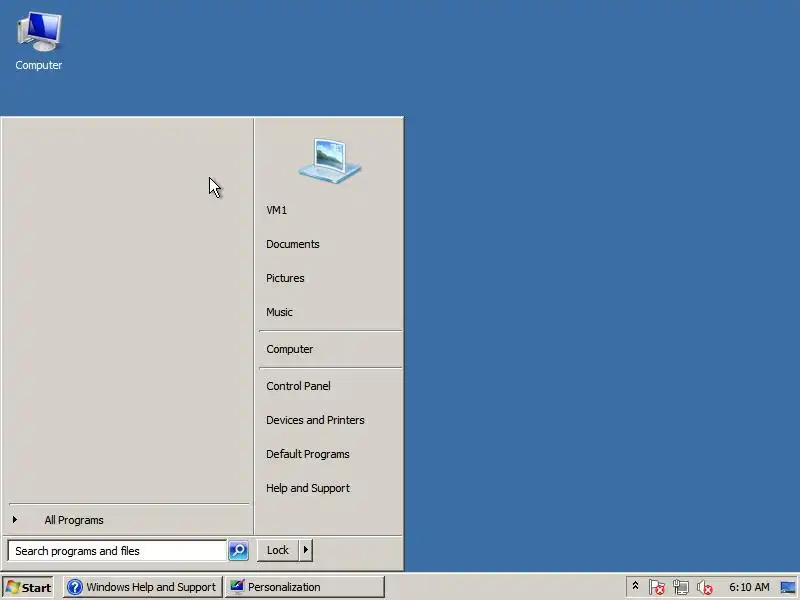800x600 pixels.
Task: Switch to Windows Help and Support taskbar window
Action: tap(143, 587)
